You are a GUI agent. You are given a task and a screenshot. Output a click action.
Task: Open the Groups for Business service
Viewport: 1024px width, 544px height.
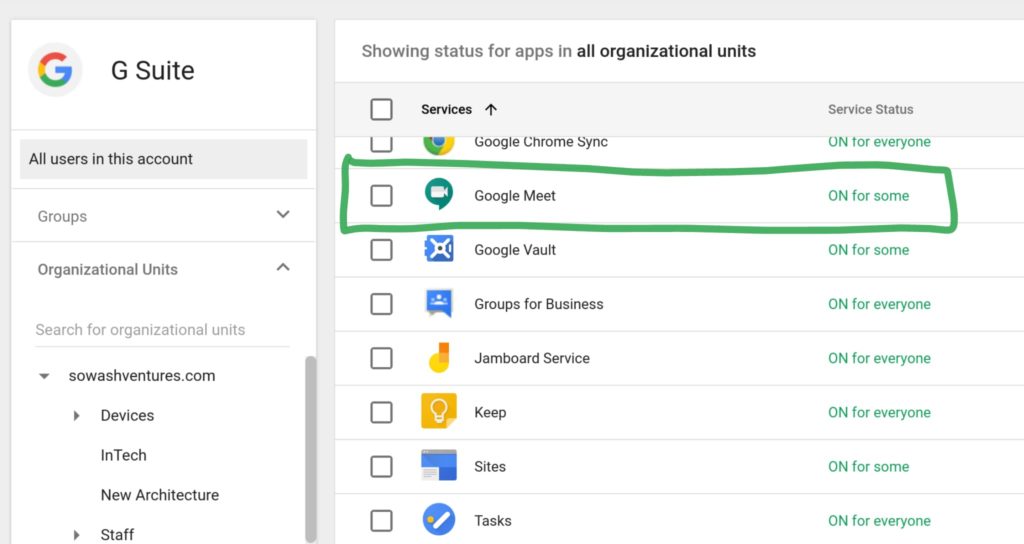point(539,304)
